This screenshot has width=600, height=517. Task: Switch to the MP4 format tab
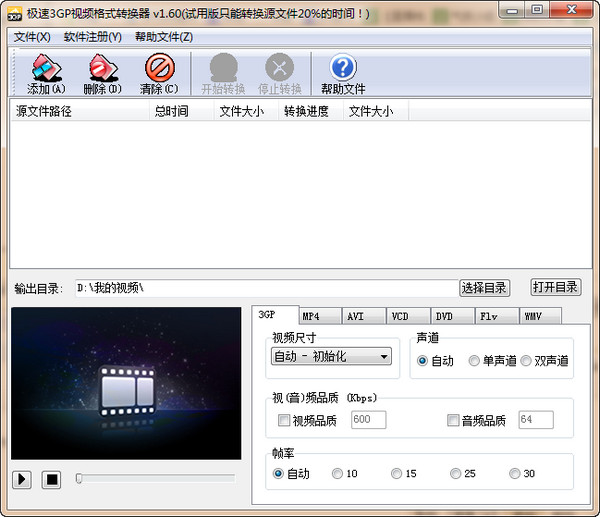312,316
